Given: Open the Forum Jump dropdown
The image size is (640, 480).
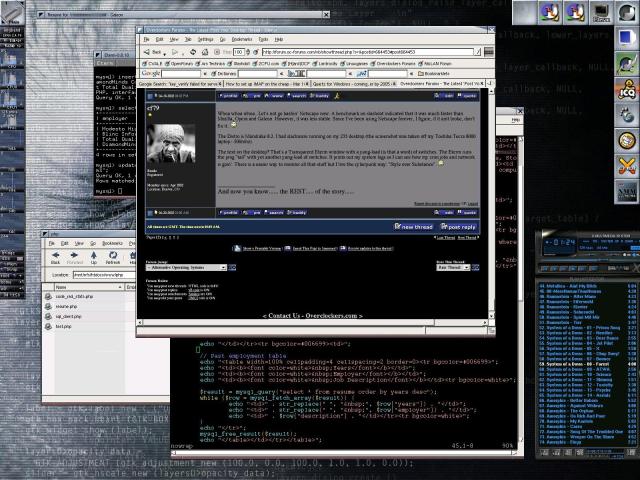Looking at the screenshot, I should 186,267.
